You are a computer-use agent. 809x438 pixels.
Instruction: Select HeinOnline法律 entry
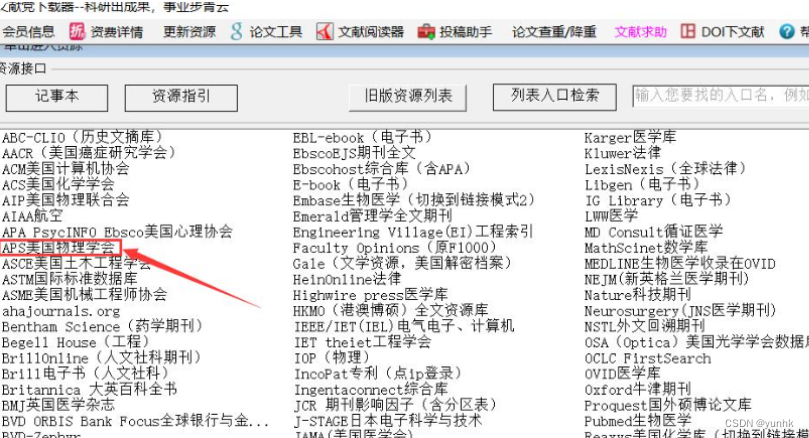tap(347, 279)
